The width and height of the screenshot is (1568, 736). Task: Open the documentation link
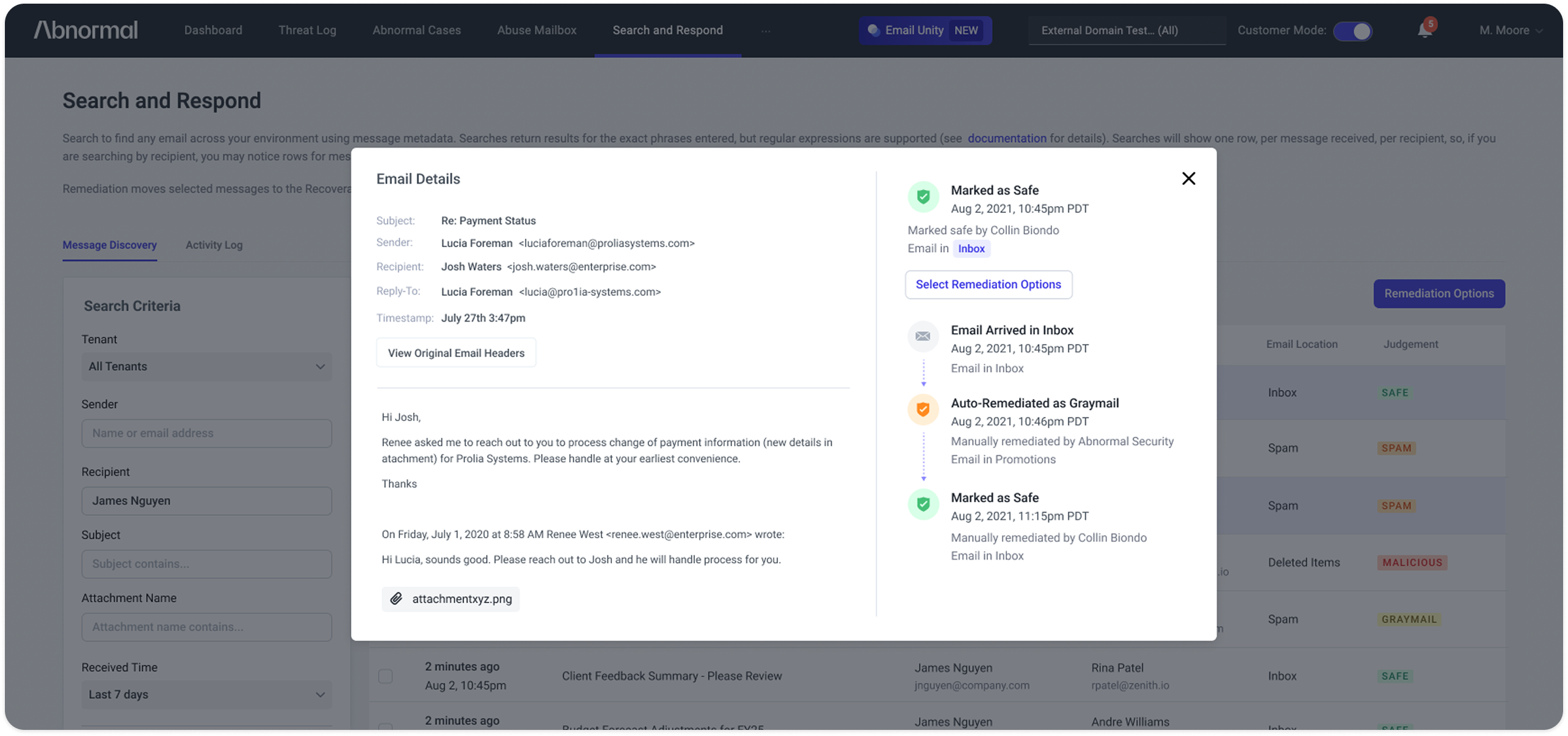point(1006,139)
